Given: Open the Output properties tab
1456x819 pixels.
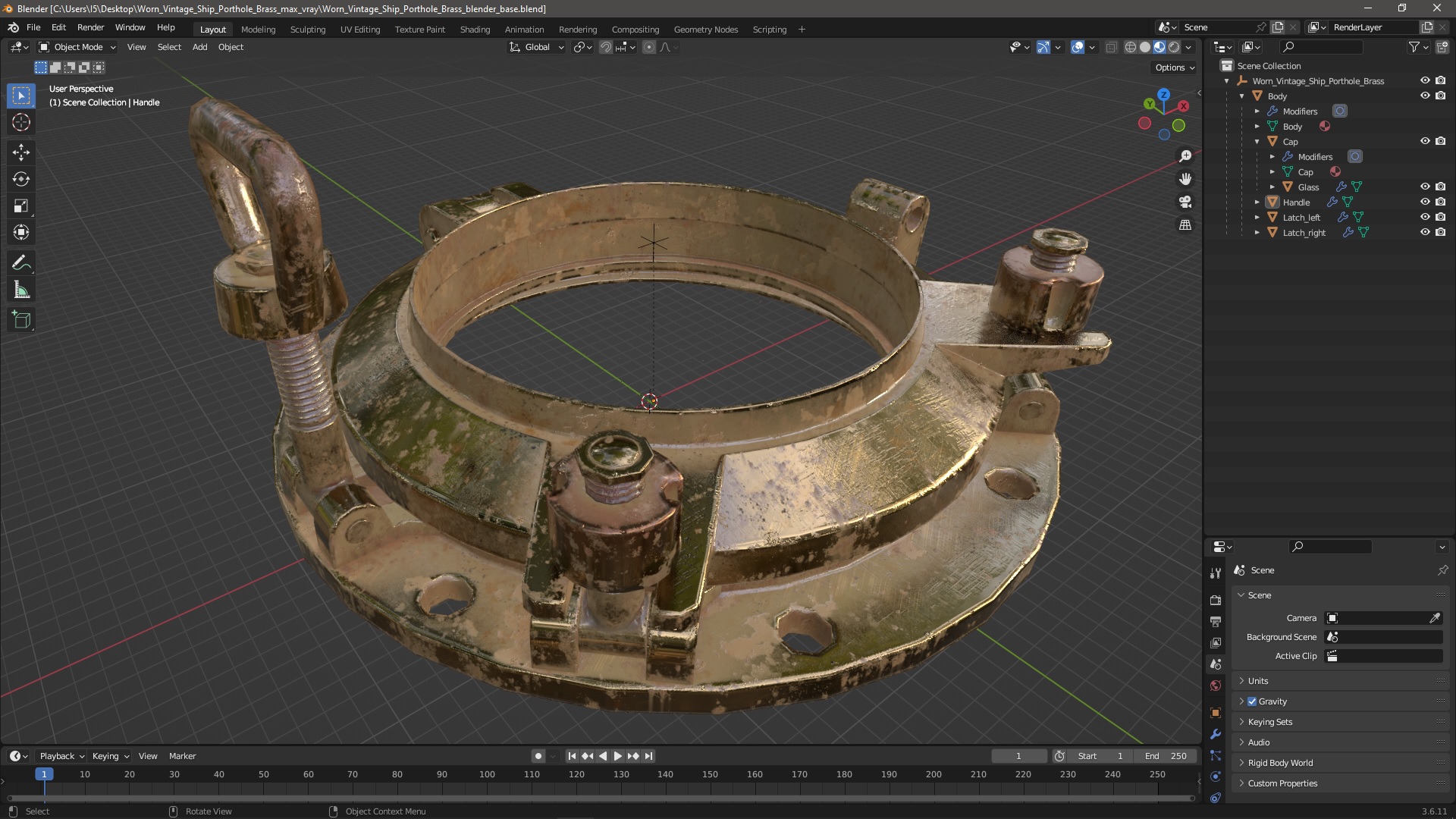Looking at the screenshot, I should tap(1216, 621).
